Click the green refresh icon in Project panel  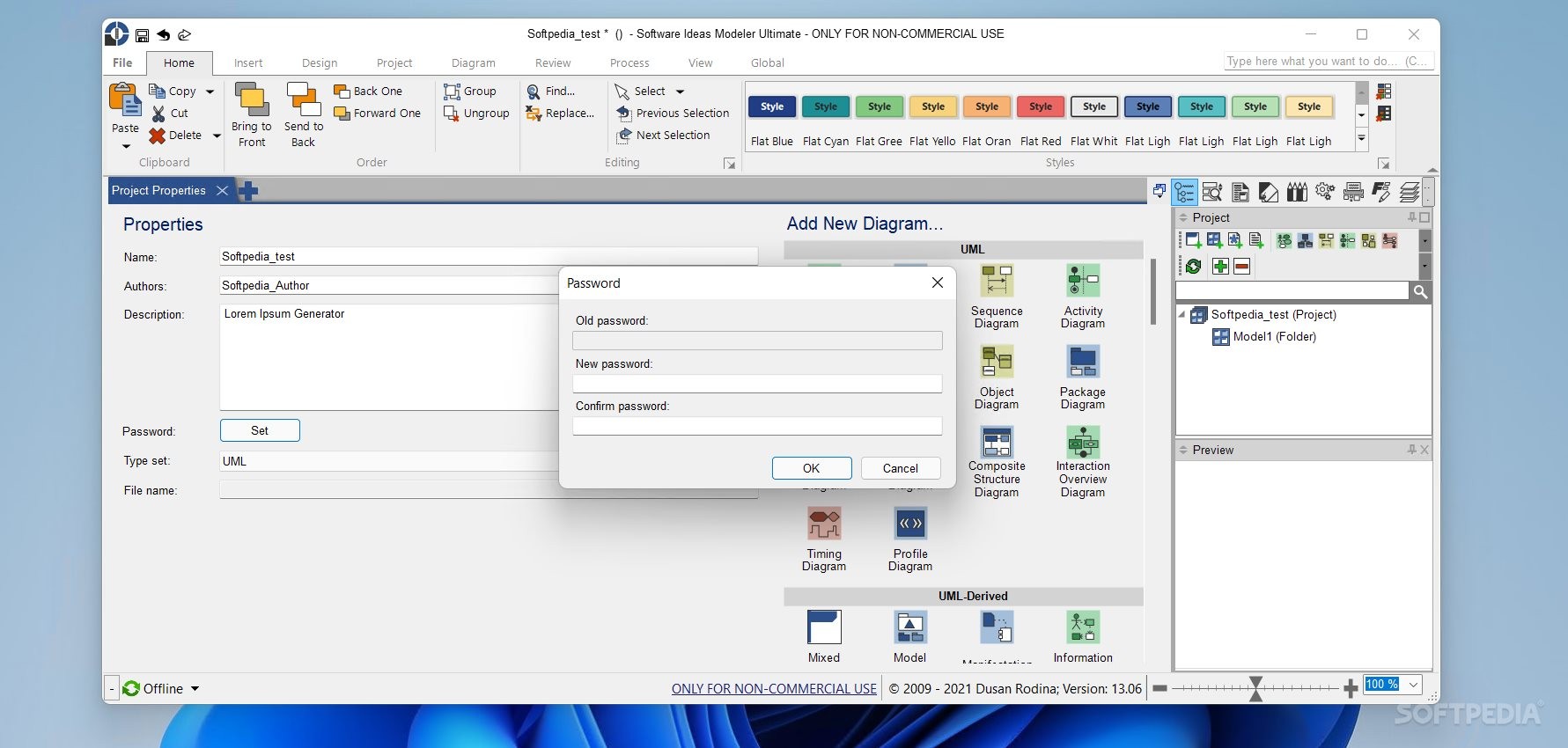tap(1194, 267)
